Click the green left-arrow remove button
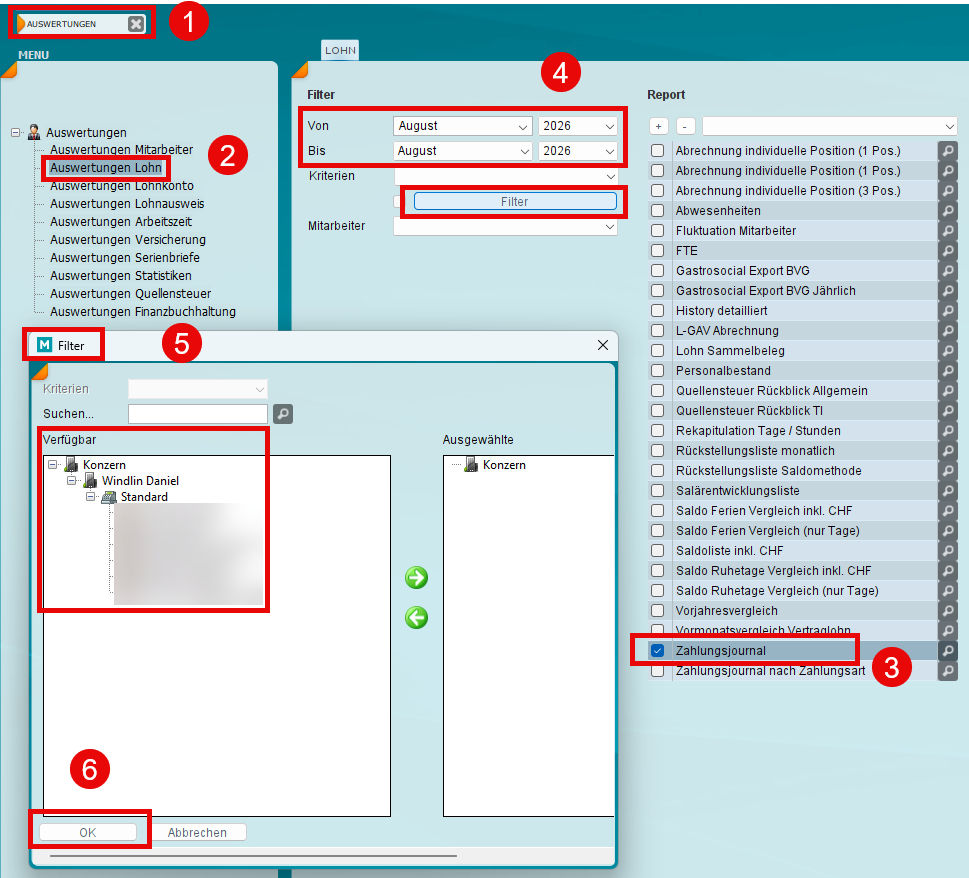Image resolution: width=969 pixels, height=878 pixels. pos(417,617)
